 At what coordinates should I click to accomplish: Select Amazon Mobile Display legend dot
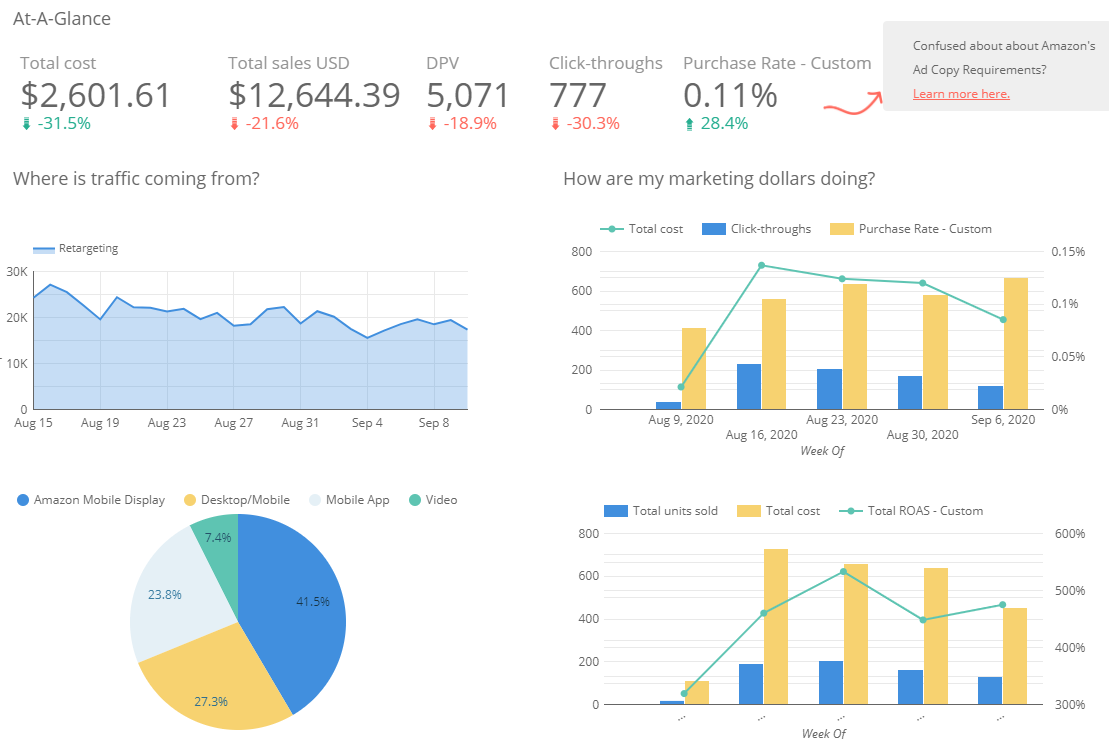pyautogui.click(x=23, y=500)
